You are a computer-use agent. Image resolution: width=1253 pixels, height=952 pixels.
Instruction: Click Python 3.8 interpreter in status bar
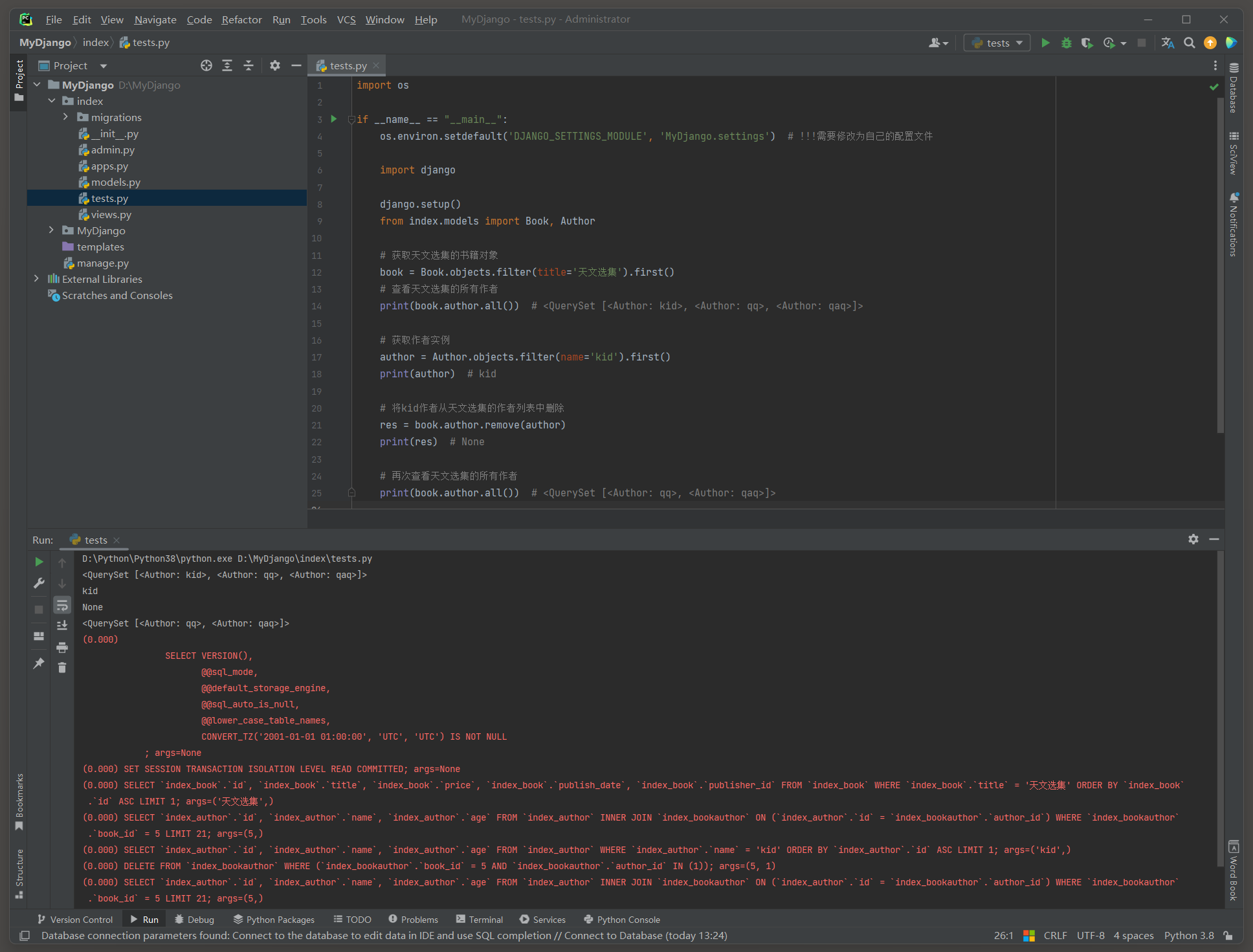tap(1188, 936)
